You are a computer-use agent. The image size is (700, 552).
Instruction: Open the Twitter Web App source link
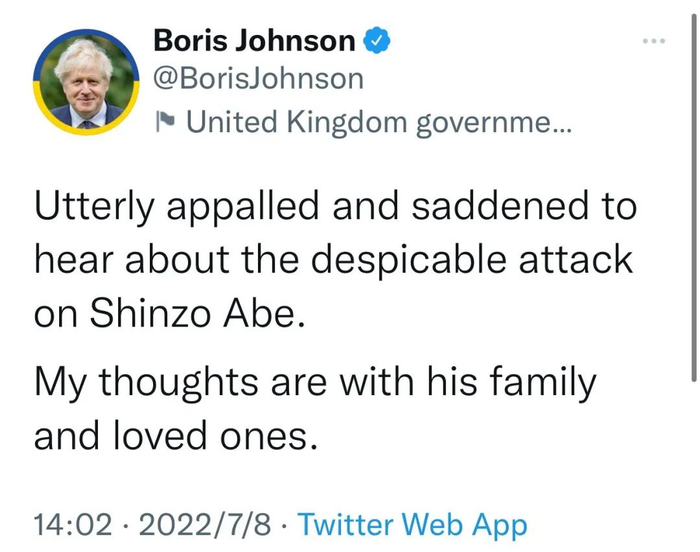click(x=413, y=523)
